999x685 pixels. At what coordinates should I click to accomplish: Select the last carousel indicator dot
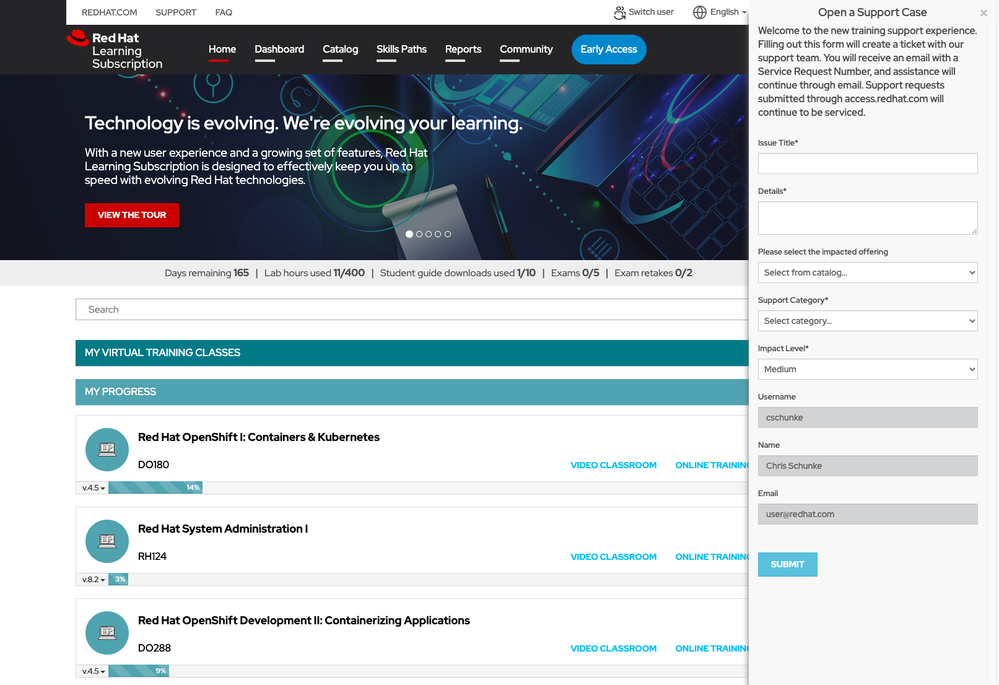coord(448,234)
